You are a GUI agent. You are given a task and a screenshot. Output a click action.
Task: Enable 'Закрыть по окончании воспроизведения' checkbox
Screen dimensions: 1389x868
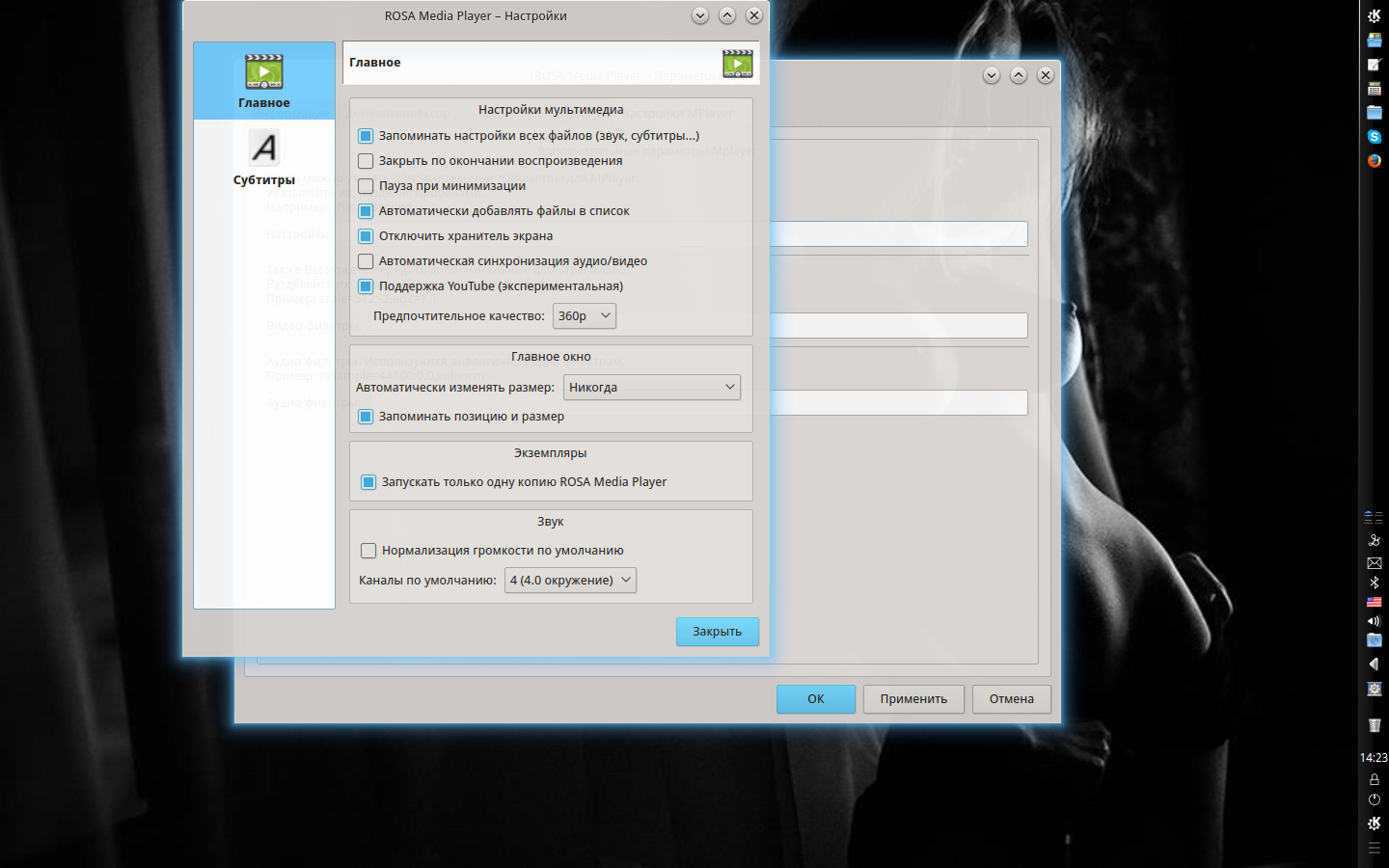tap(366, 161)
